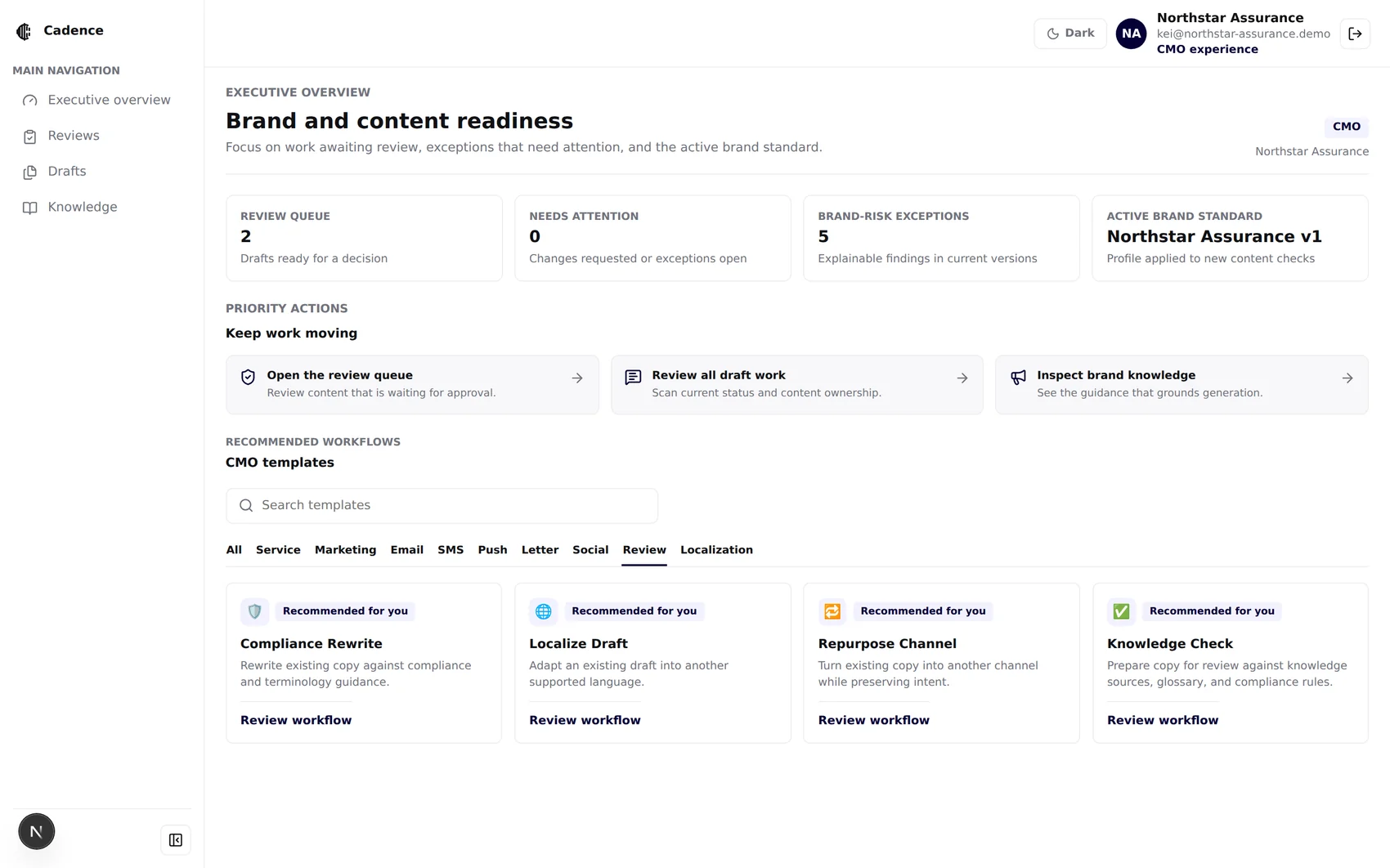Select the Push tab
This screenshot has height=868, width=1390.
click(492, 550)
